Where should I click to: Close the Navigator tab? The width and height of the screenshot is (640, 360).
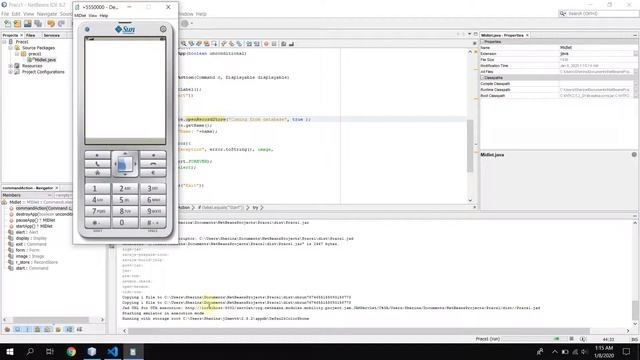57,188
